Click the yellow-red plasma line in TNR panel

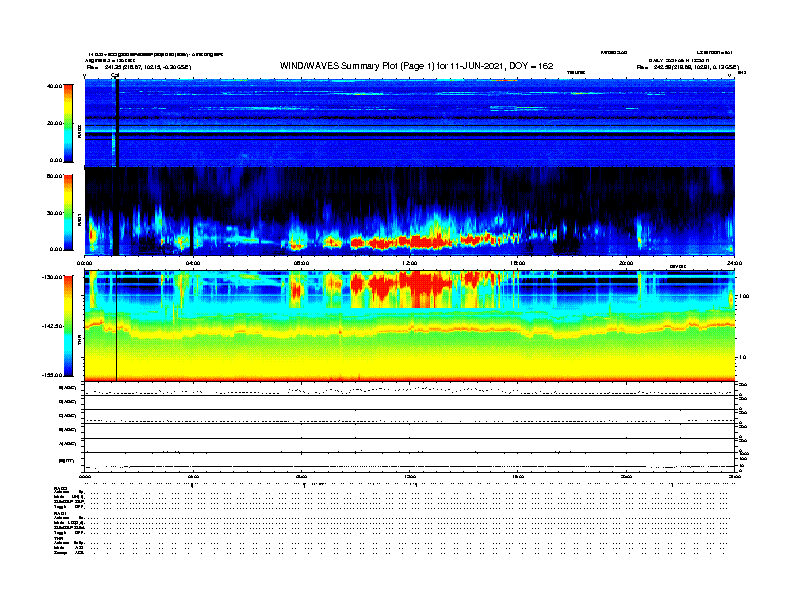409,328
